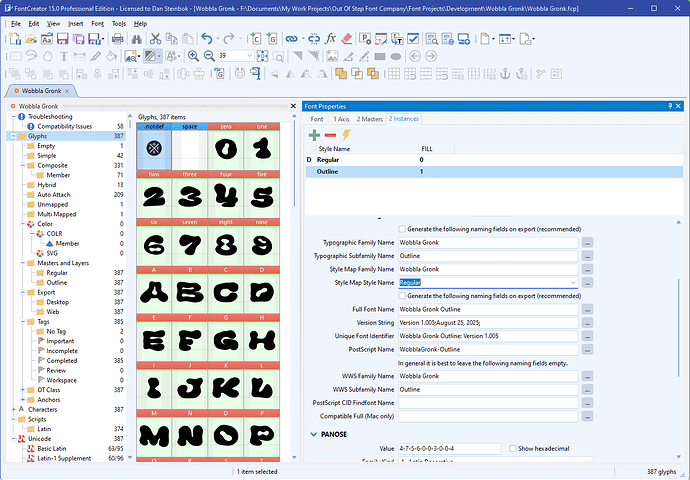Screen dimensions: 690x480
Task: Click the Font Properties panel pin button
Action: (x=670, y=106)
